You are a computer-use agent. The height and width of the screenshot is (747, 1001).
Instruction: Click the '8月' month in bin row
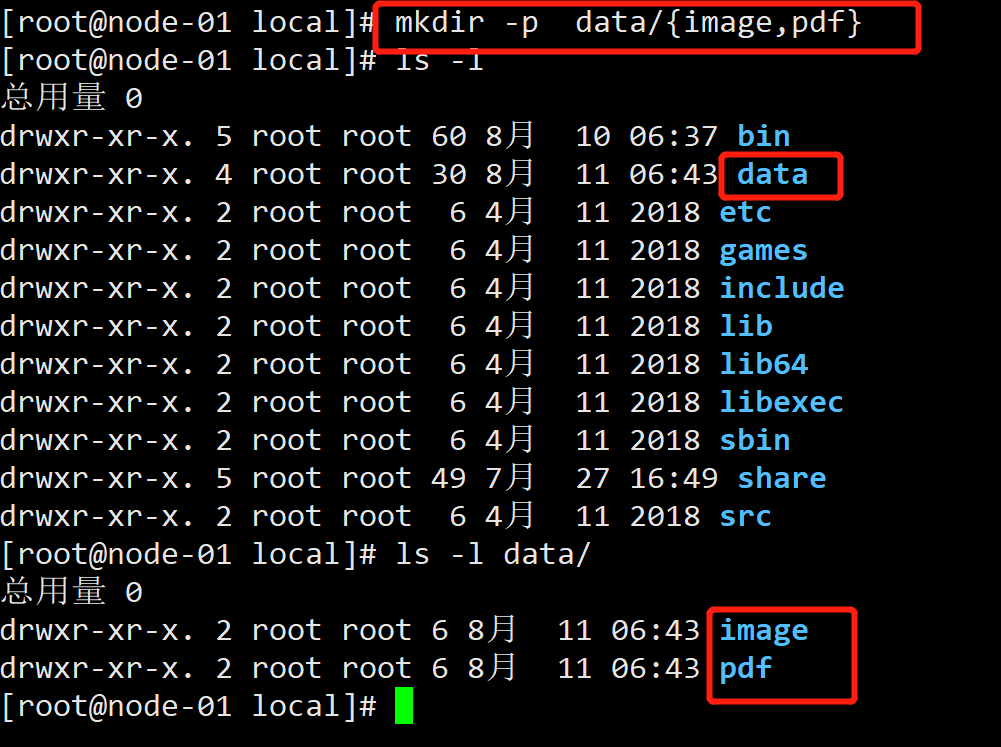[509, 135]
